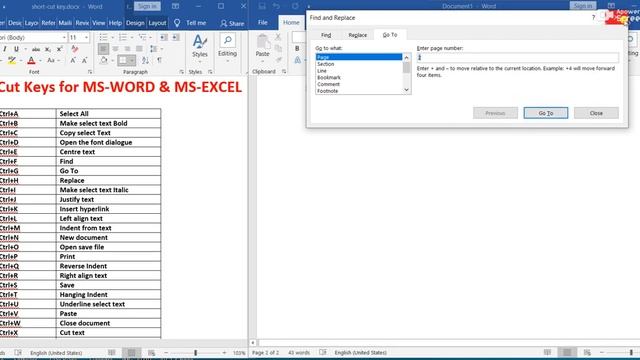Open the Borders dropdown arrow
Screen dimensions: 640x360
click(132, 60)
